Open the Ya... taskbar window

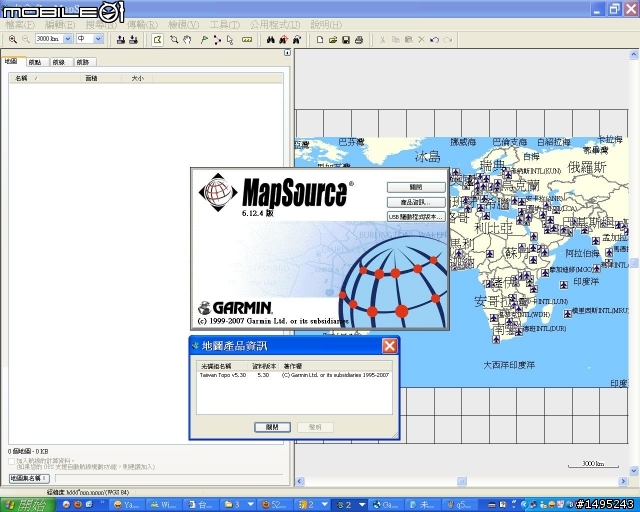click(x=126, y=505)
